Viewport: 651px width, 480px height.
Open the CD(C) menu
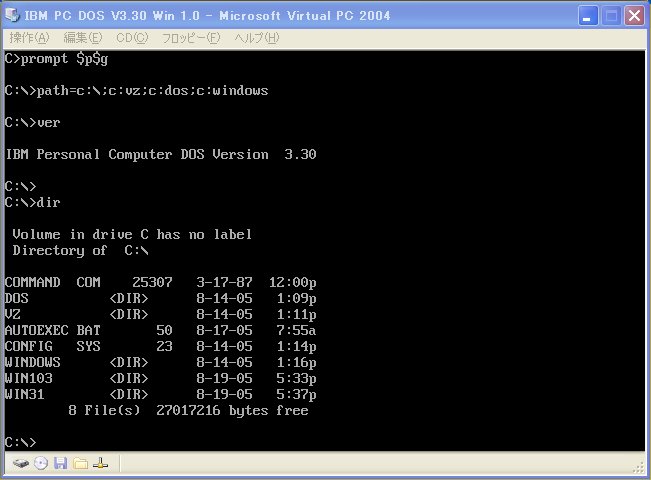pos(132,38)
